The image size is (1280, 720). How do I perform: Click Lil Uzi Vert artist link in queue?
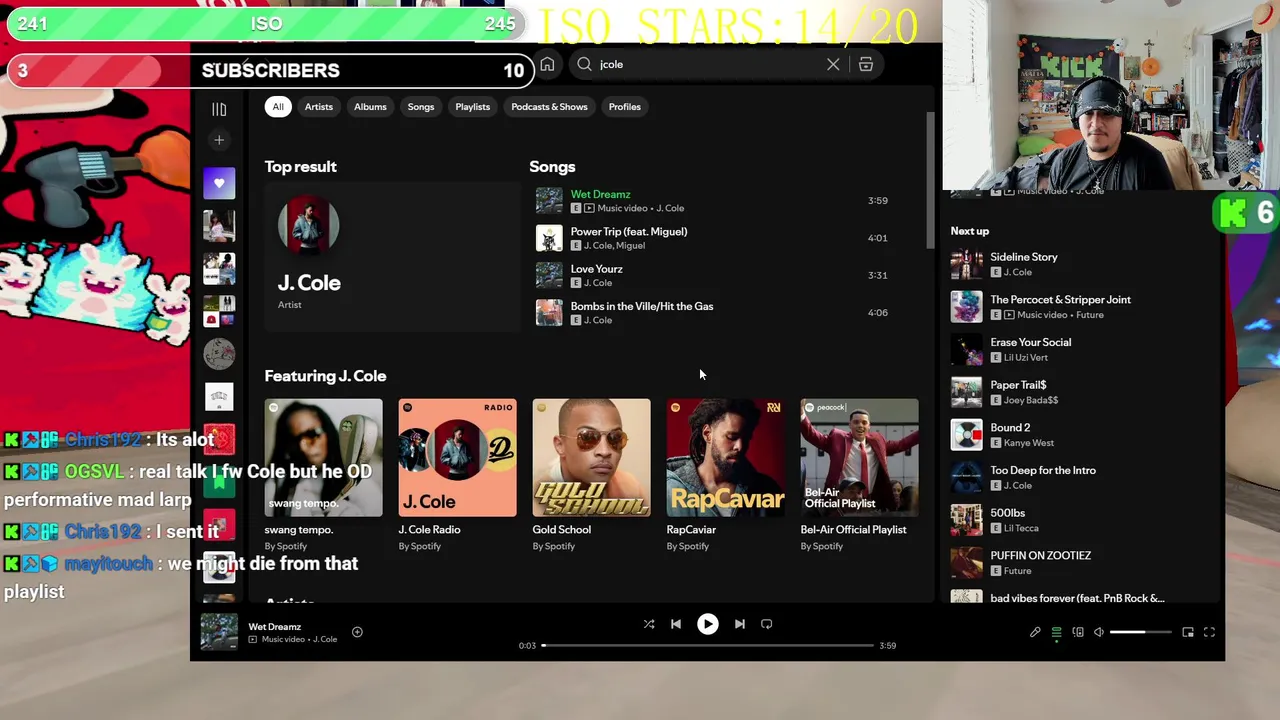[1026, 358]
